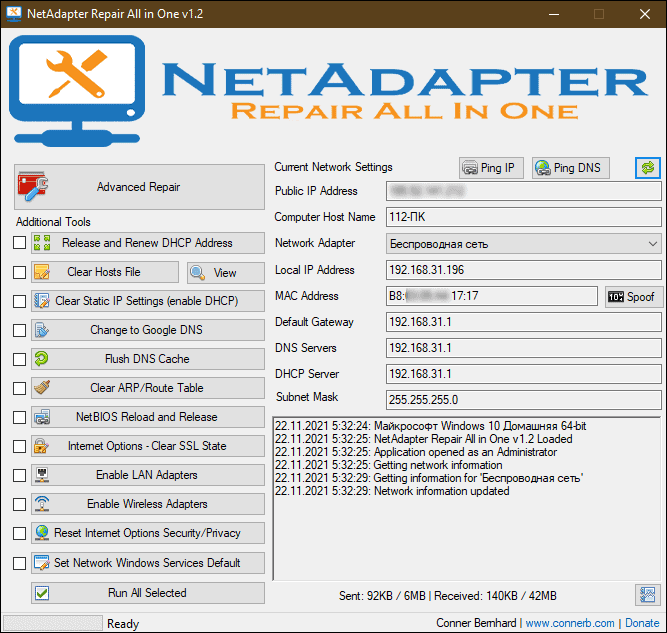The width and height of the screenshot is (667, 633).
Task: Click the Enable LAN Adapters computer icon
Action: click(42, 475)
